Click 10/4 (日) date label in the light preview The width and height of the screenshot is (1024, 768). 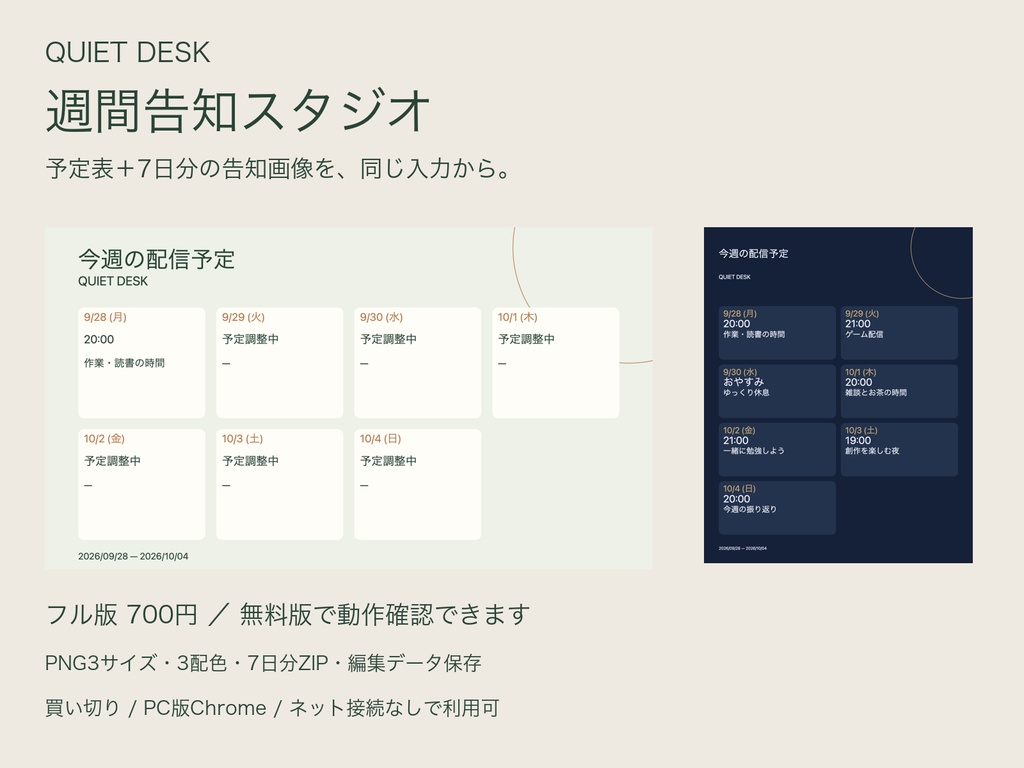pos(381,439)
